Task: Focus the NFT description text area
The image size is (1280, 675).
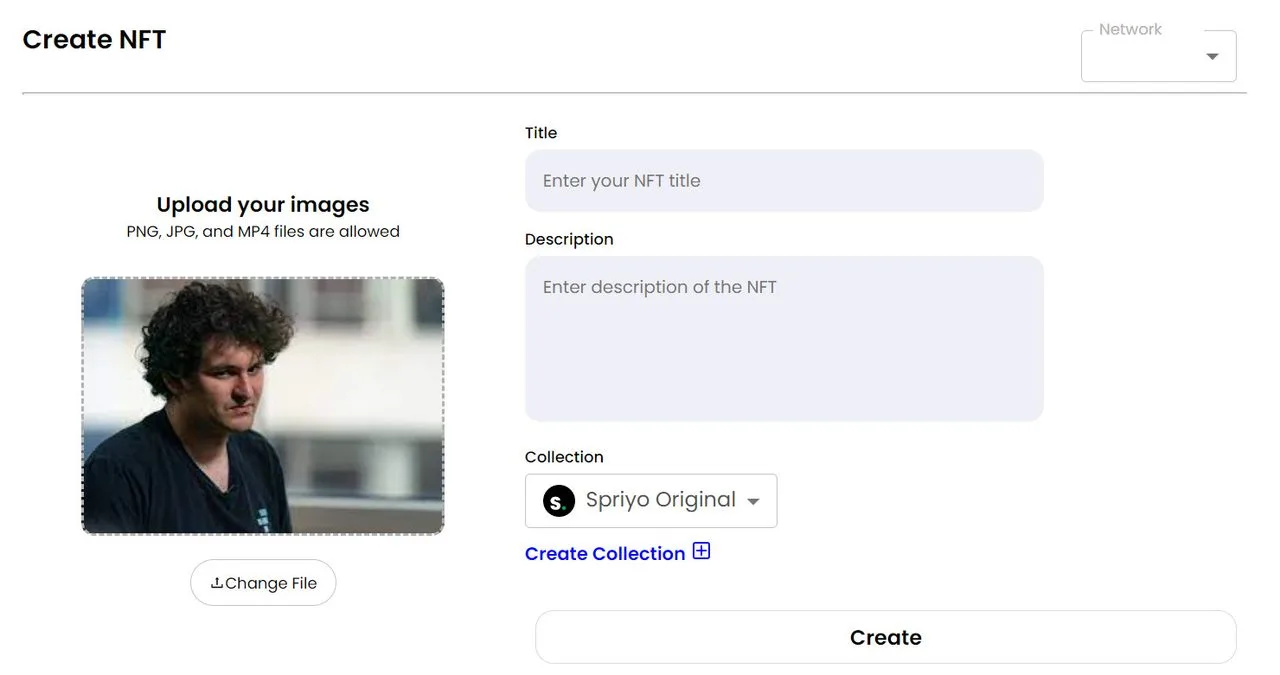Action: click(784, 339)
